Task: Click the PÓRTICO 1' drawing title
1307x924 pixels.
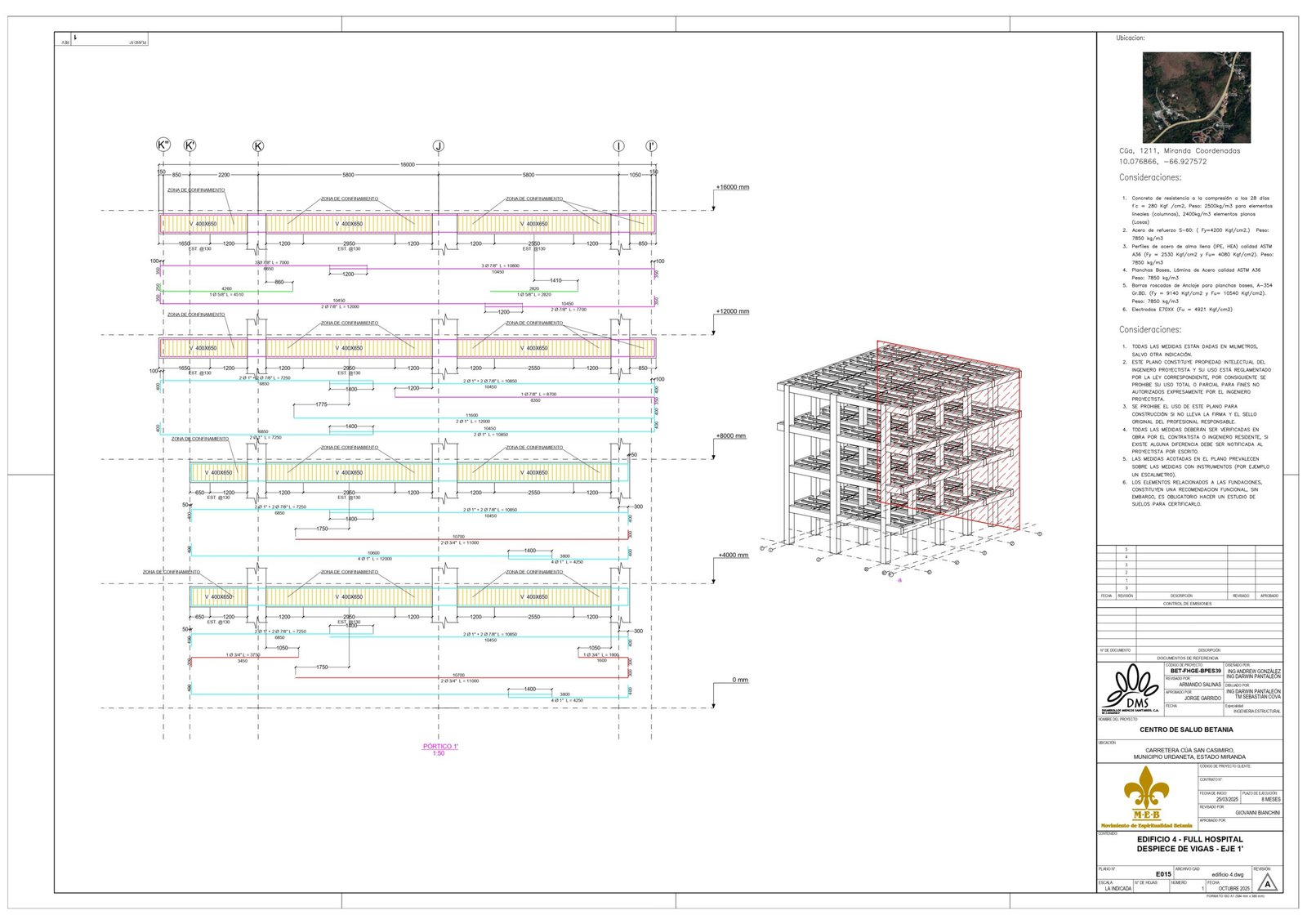Action: [439, 746]
